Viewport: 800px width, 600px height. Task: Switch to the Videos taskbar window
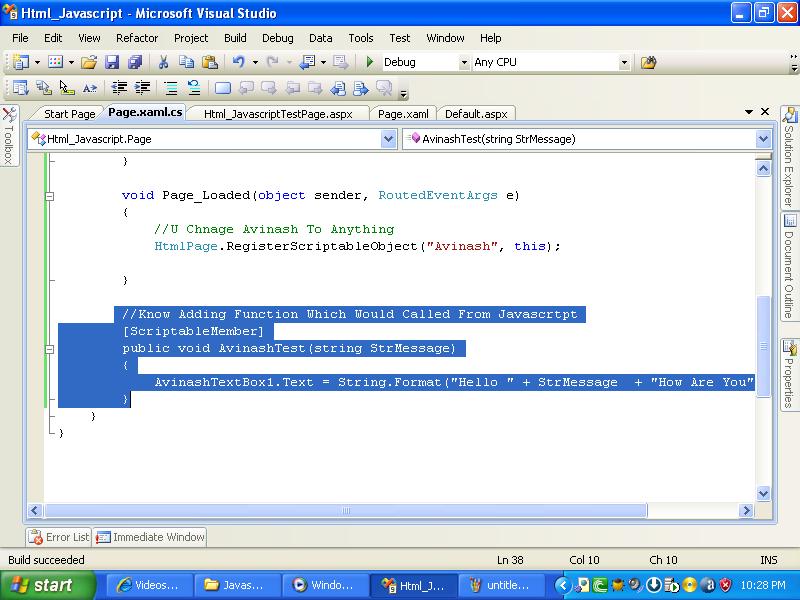151,585
